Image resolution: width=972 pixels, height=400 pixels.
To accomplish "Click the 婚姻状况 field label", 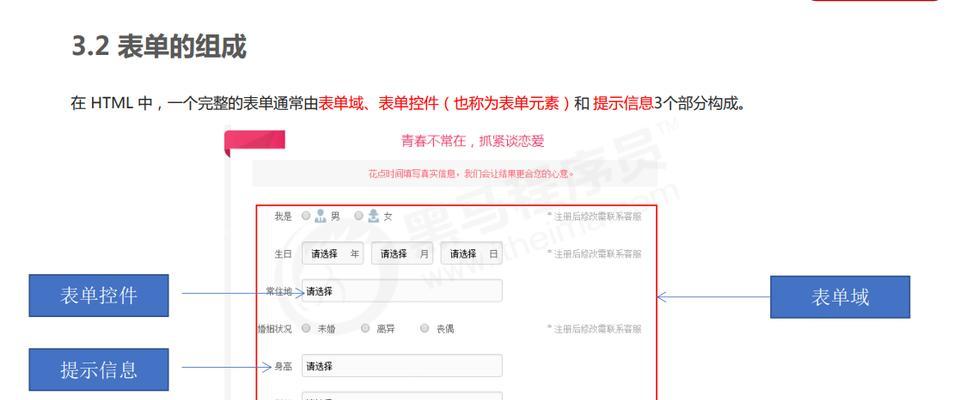I will tap(275, 329).
